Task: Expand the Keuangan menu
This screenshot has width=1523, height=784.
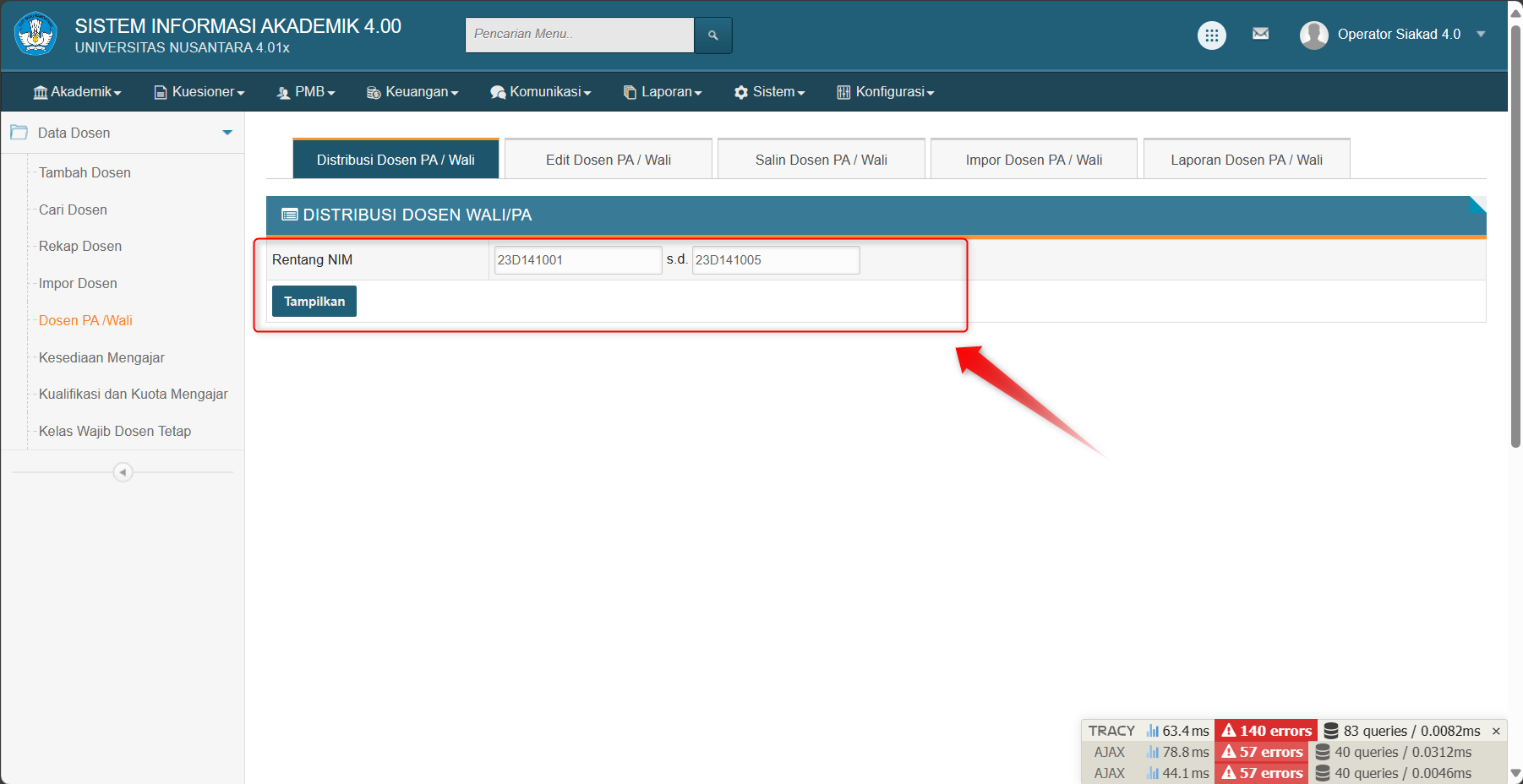Action: pyautogui.click(x=412, y=92)
